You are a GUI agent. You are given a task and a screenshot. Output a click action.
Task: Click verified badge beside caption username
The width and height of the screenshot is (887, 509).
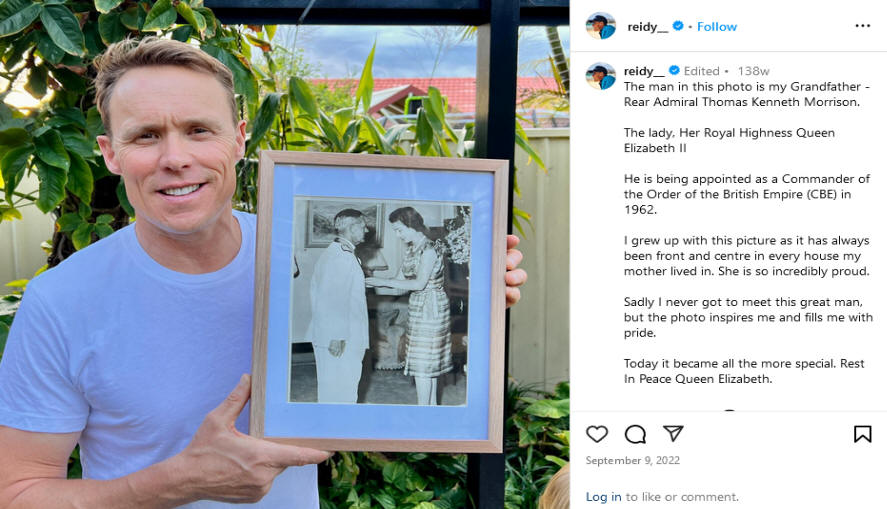674,71
